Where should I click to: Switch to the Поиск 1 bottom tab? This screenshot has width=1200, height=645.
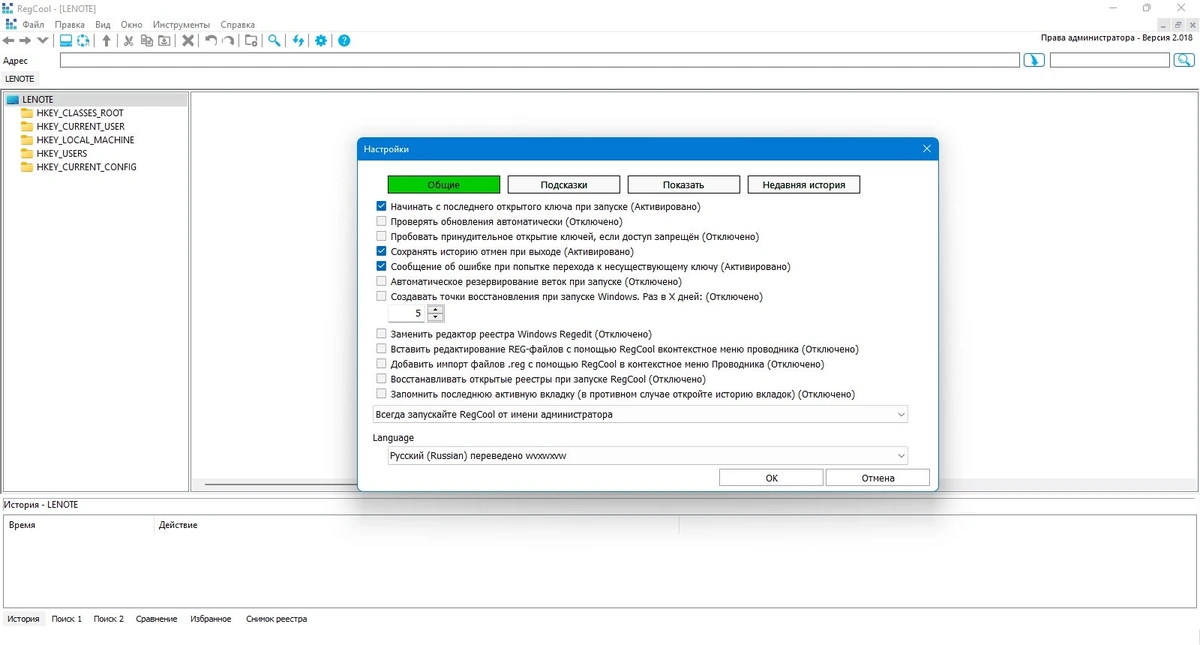[x=67, y=619]
